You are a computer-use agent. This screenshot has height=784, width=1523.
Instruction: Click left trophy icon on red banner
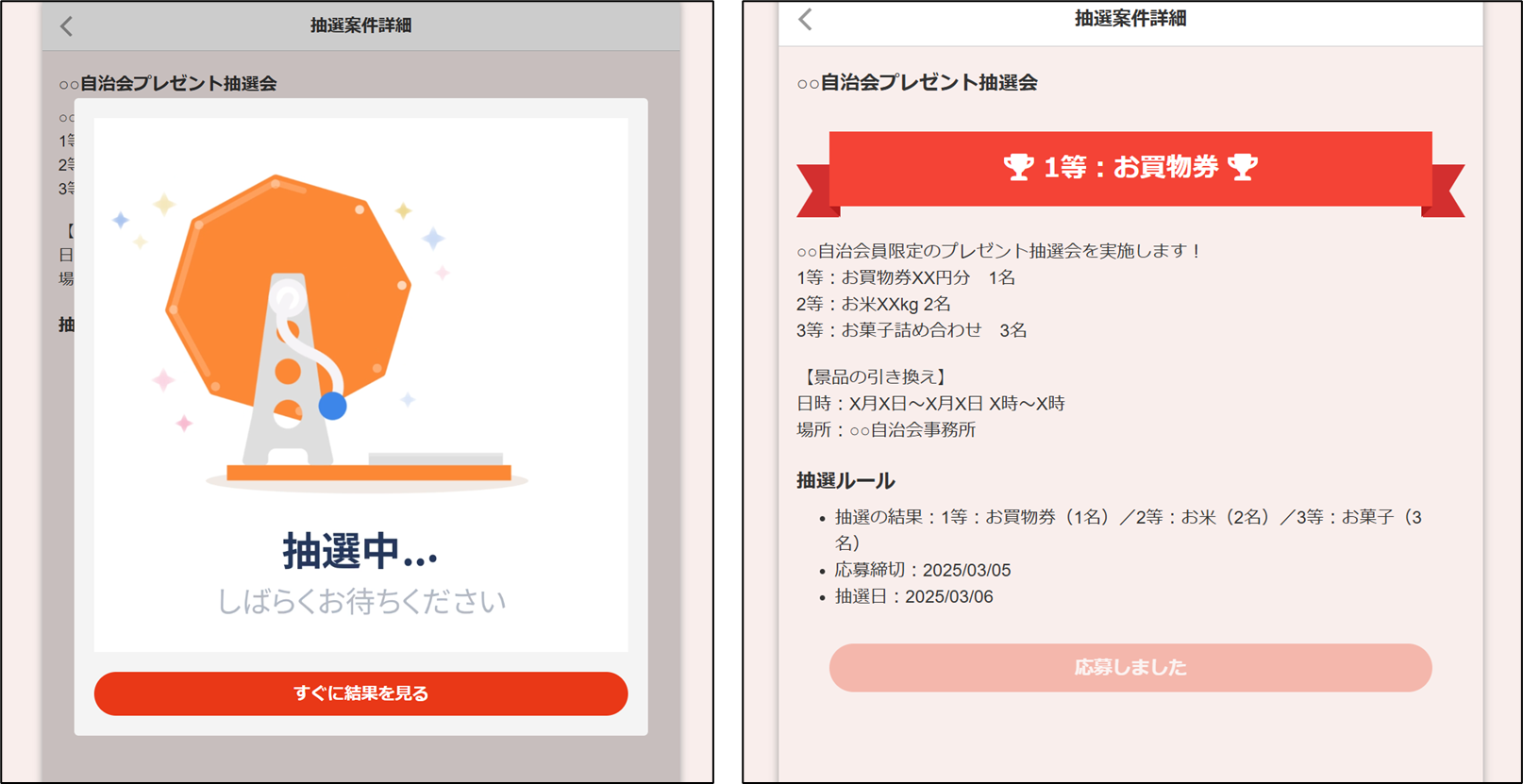(x=1018, y=168)
